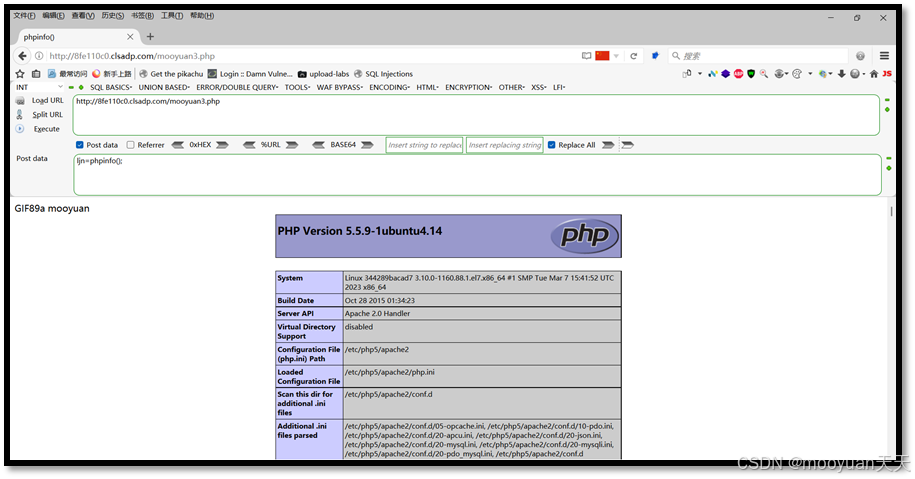This screenshot has width=915, height=479.
Task: Click the AdBlock Plus red icon
Action: tap(739, 74)
